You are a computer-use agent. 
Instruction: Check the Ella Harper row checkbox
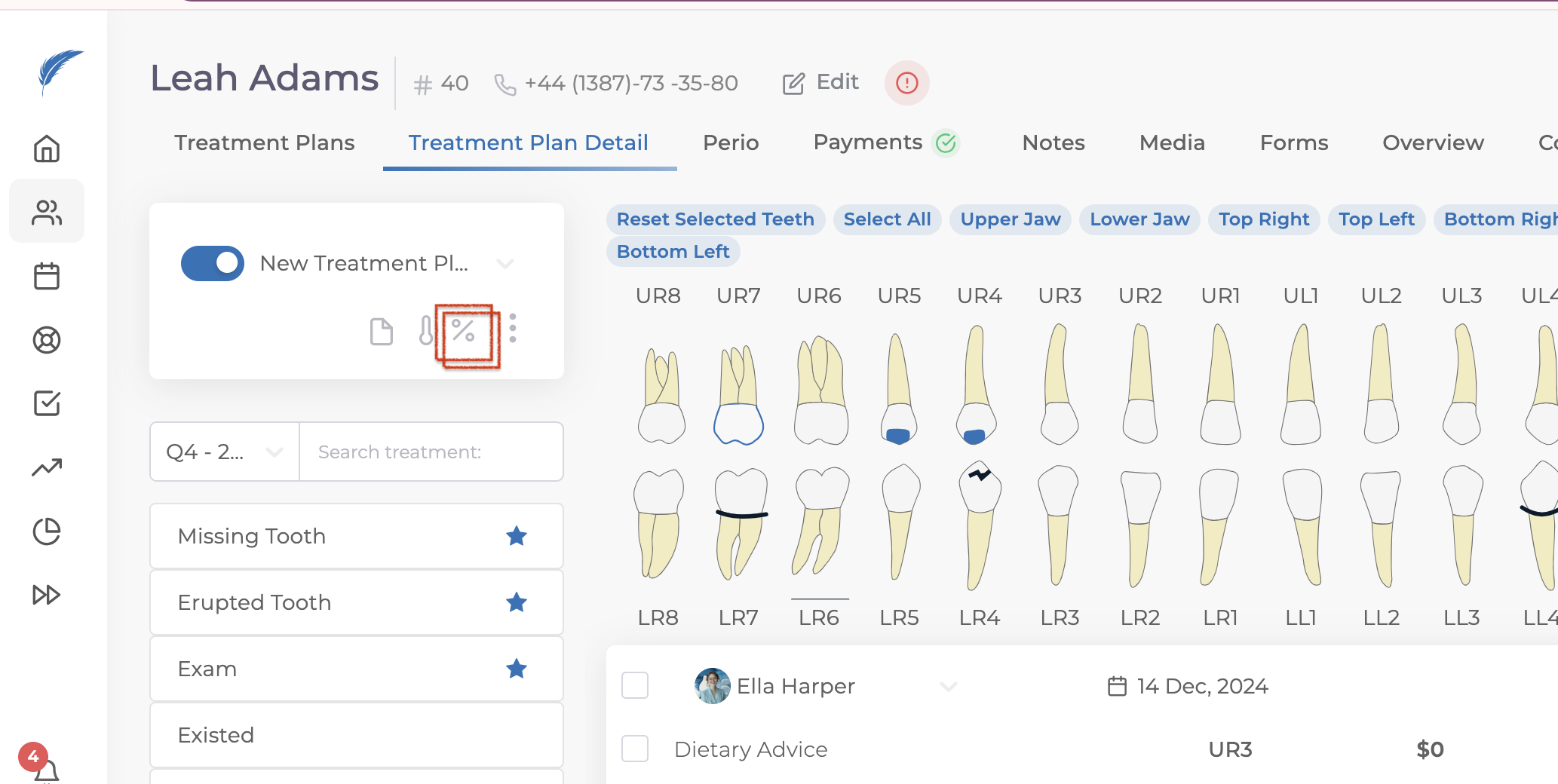[635, 686]
